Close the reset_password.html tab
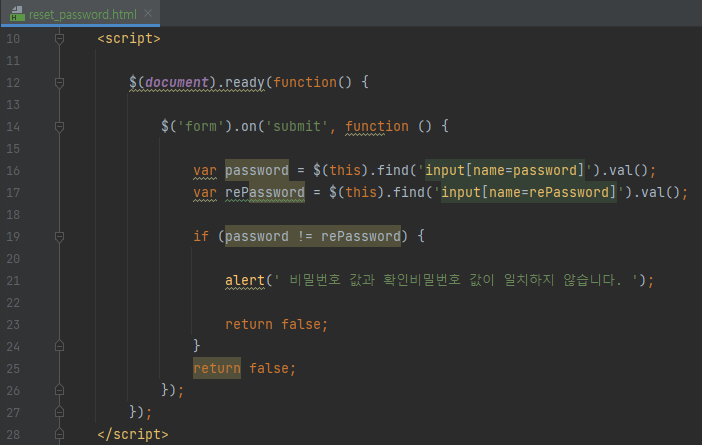Image resolution: width=702 pixels, height=445 pixels. (x=148, y=13)
